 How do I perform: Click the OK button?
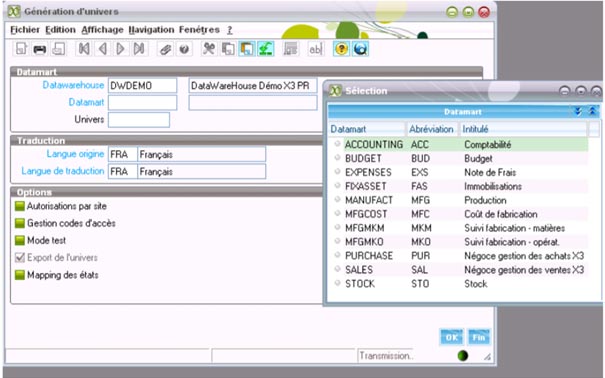[x=451, y=338]
